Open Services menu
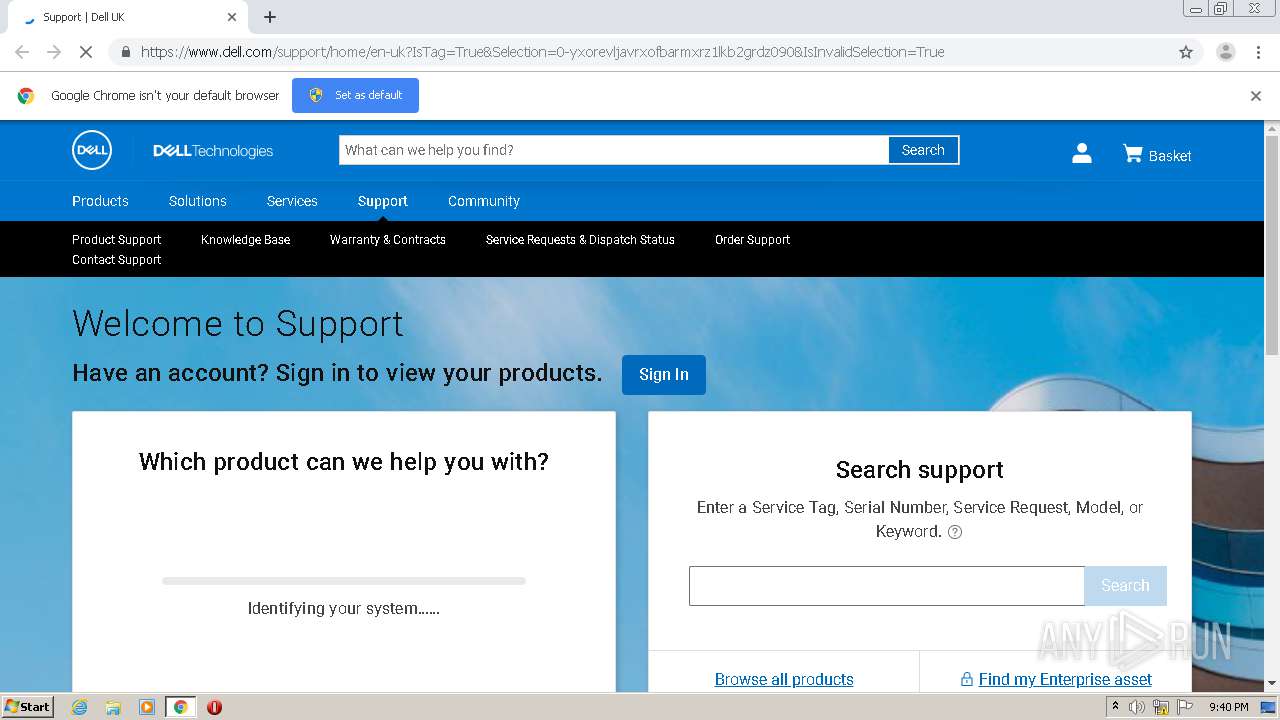This screenshot has width=1280, height=720. tap(292, 201)
